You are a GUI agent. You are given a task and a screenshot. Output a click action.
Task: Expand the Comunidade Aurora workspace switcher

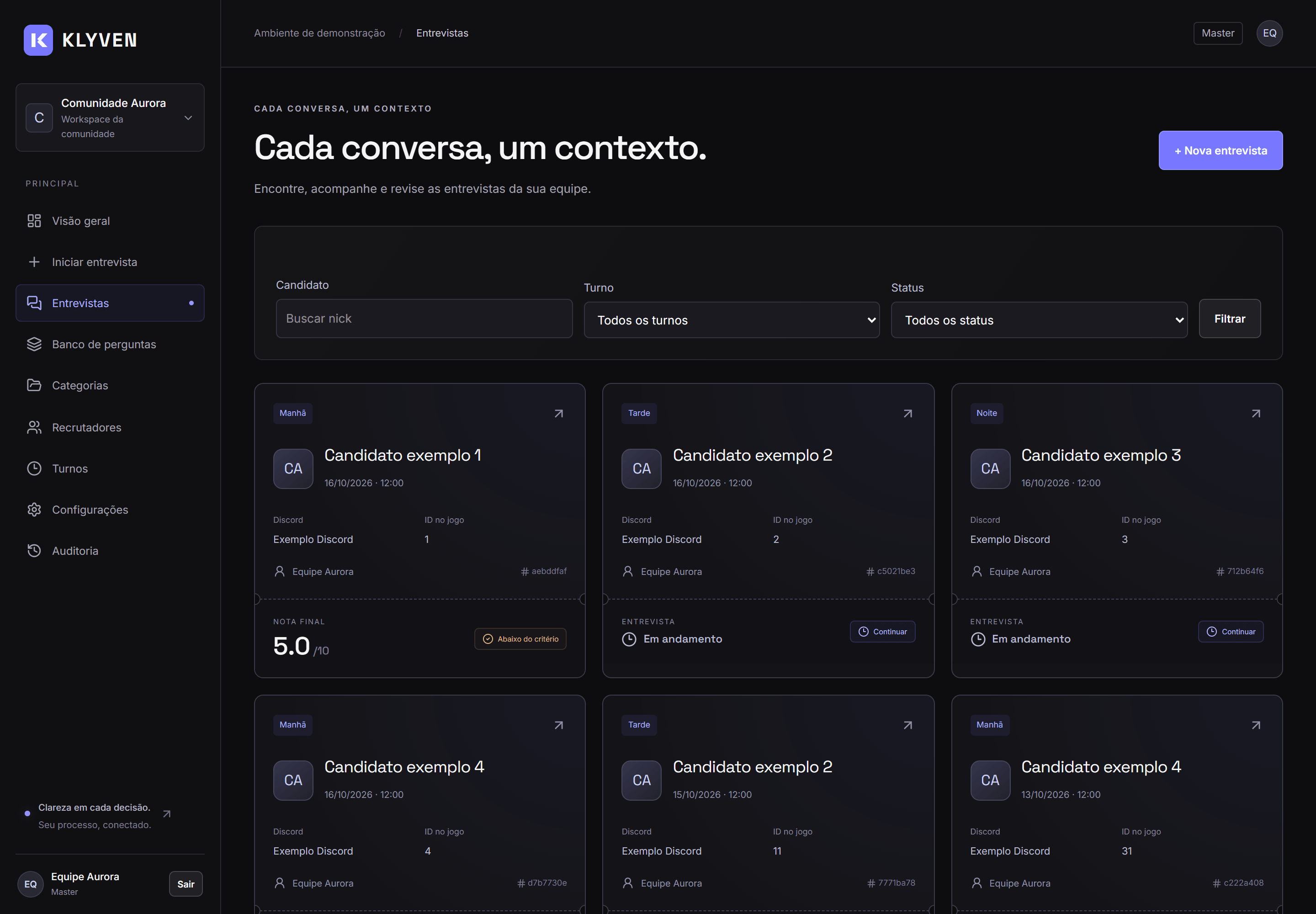point(110,117)
